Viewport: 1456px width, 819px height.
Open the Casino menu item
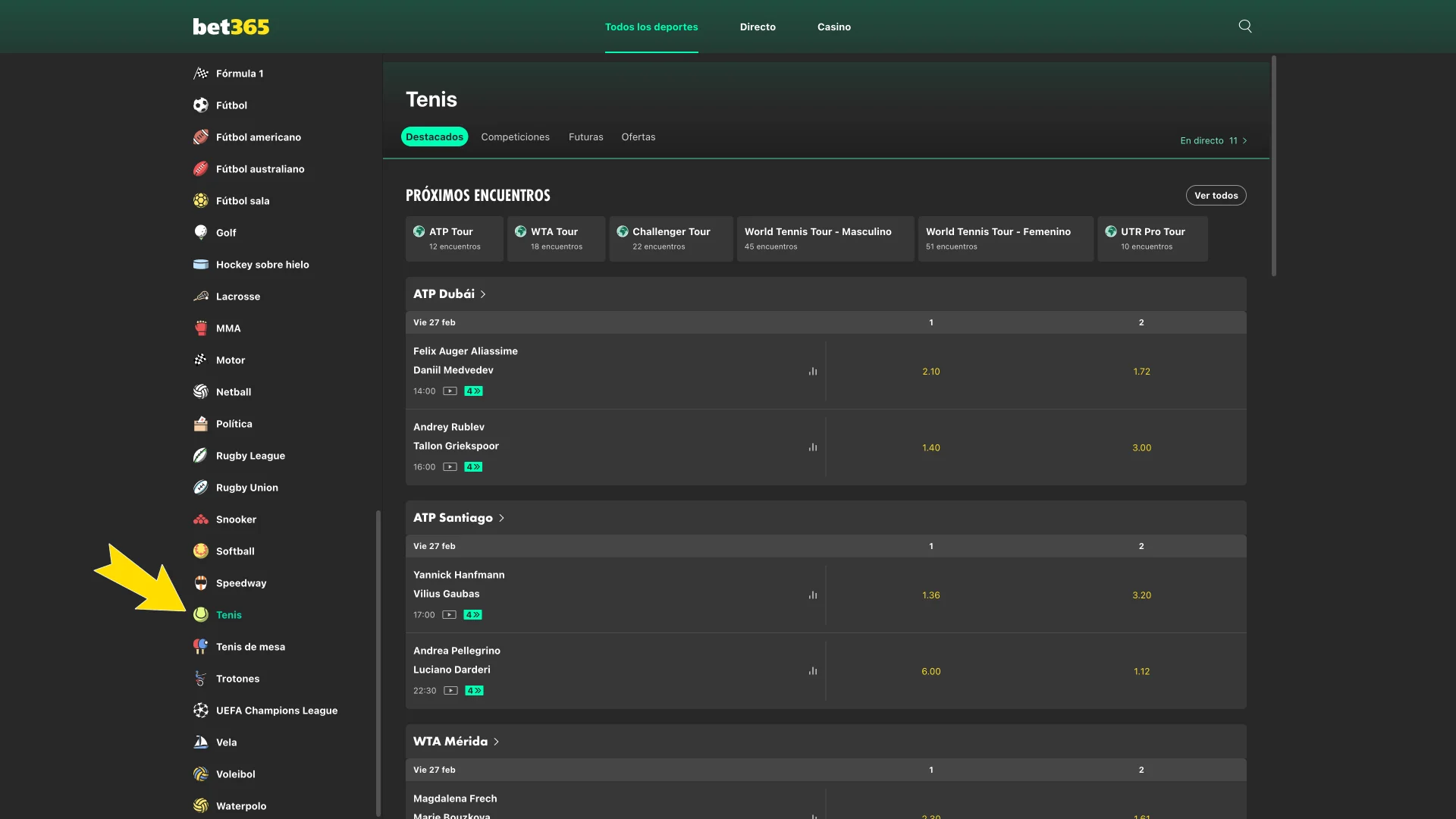click(833, 27)
